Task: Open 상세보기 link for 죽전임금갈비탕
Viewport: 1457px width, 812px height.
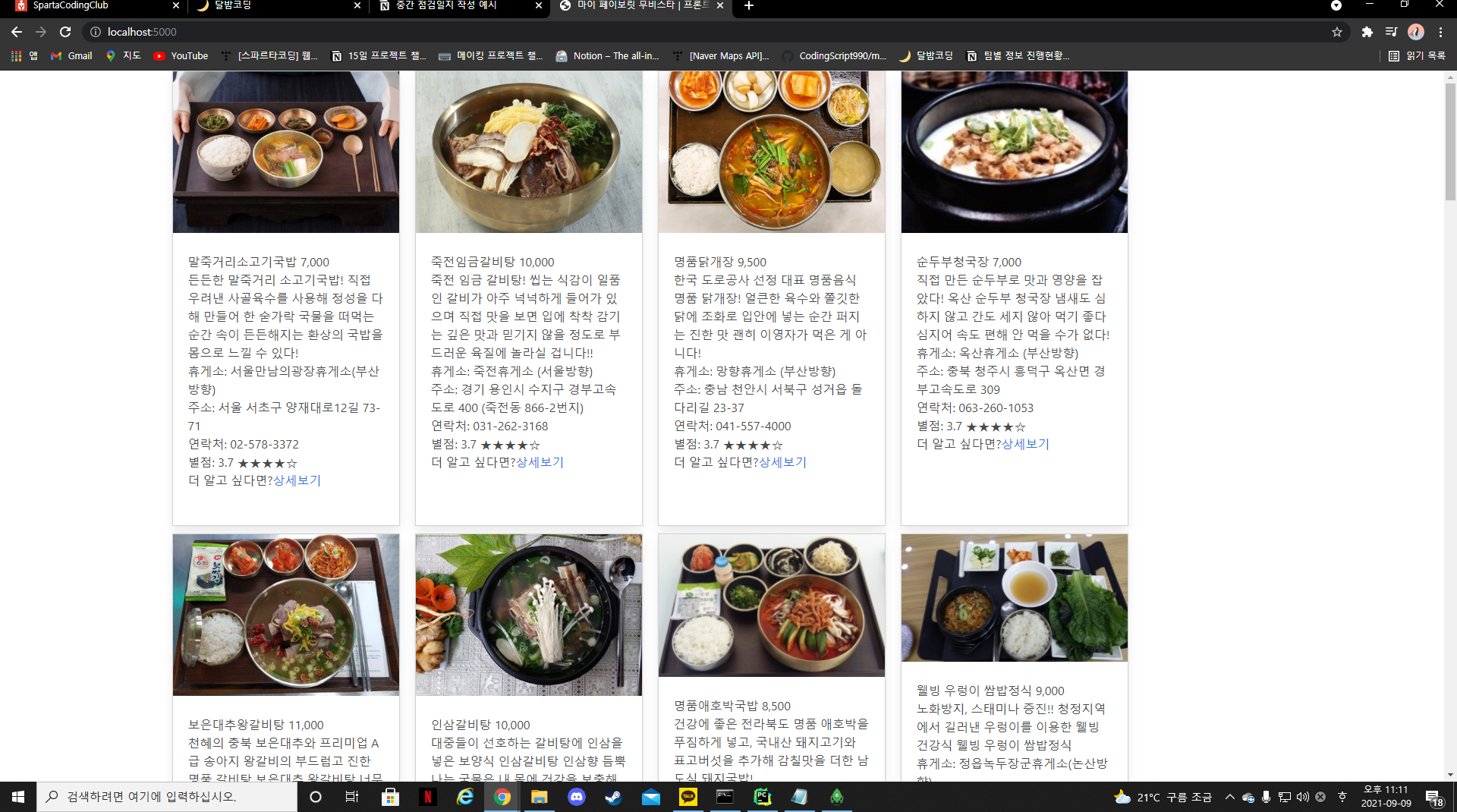Action: pos(540,462)
